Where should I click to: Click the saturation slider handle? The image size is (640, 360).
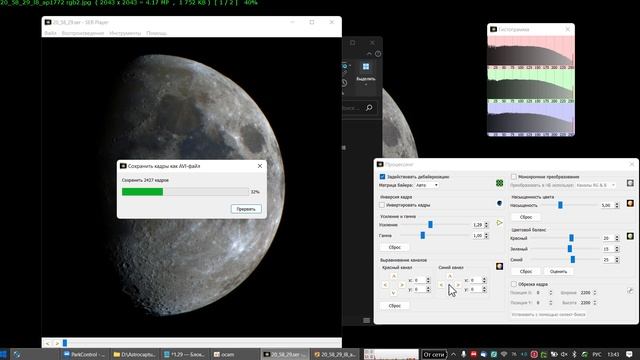click(x=560, y=205)
